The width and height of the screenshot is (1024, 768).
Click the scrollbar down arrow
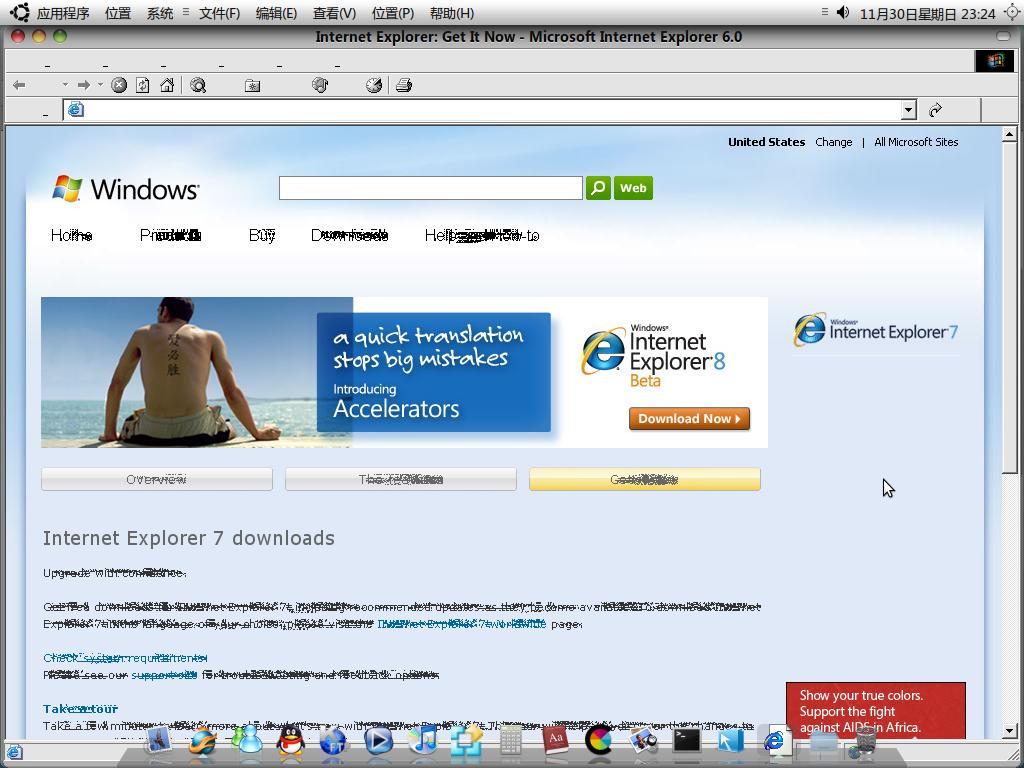tap(1009, 731)
